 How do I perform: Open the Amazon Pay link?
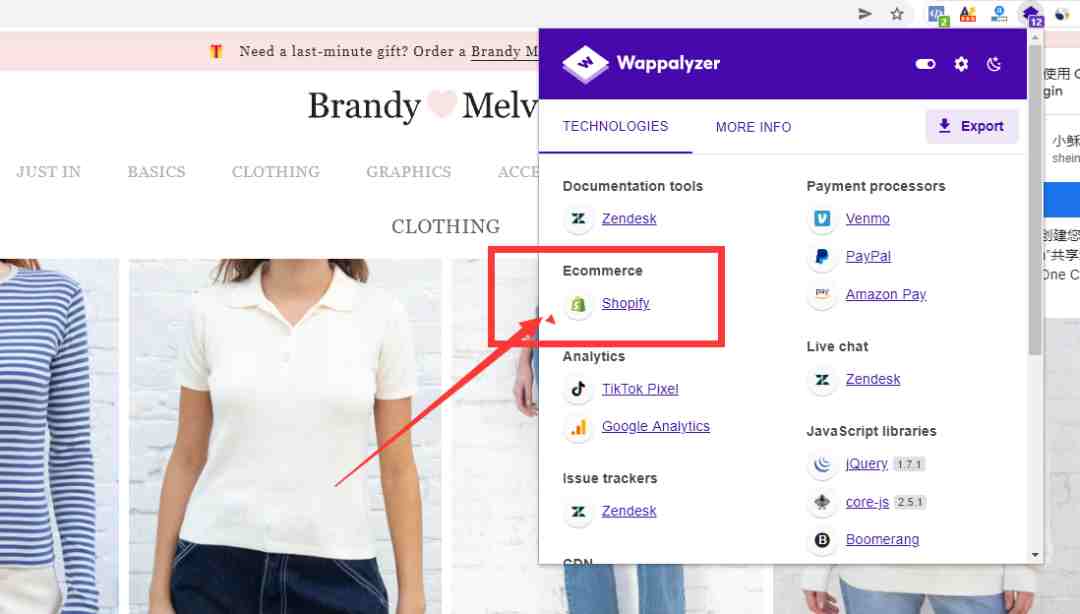pos(886,294)
